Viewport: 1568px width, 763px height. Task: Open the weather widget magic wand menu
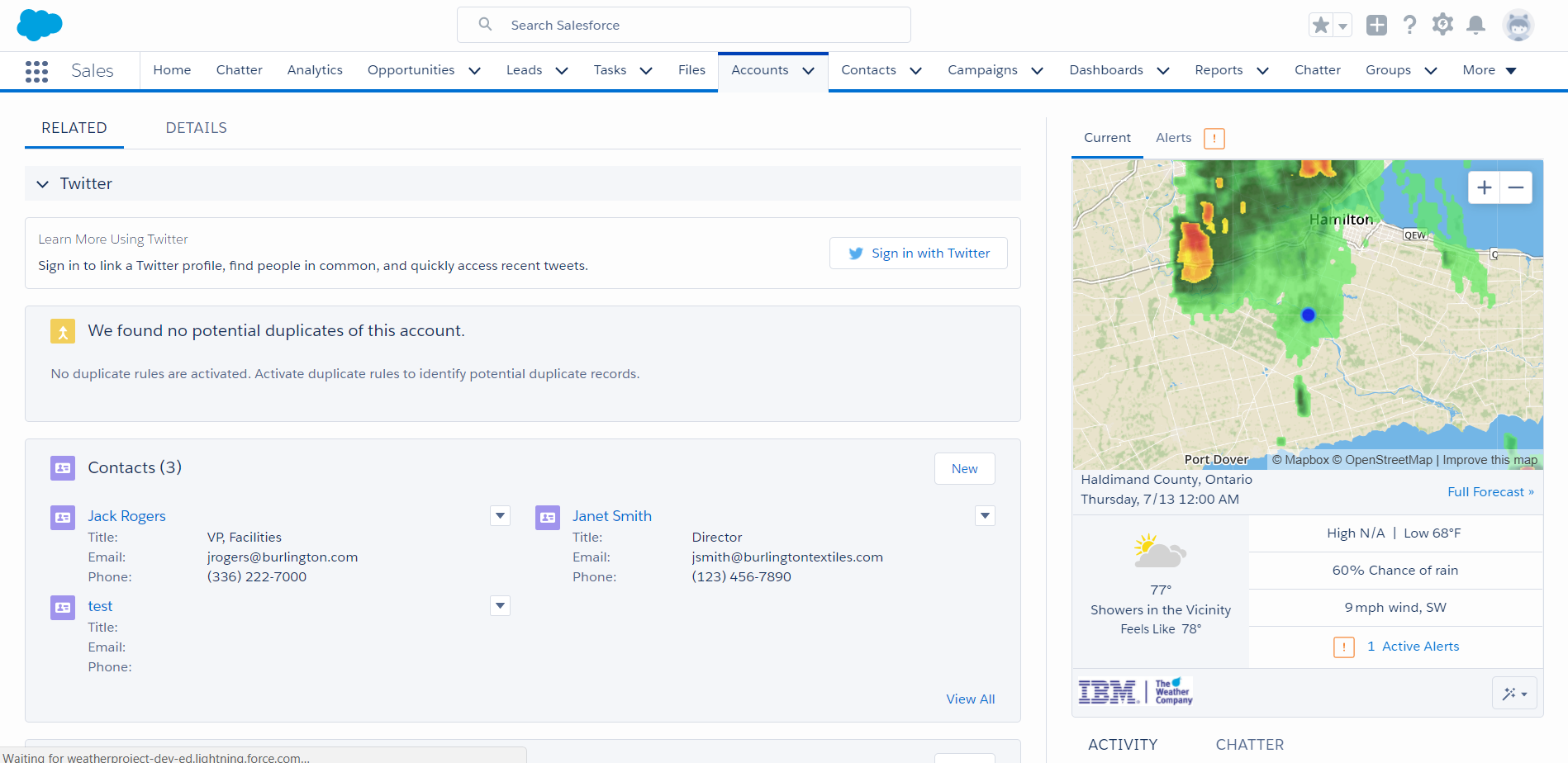(1514, 694)
